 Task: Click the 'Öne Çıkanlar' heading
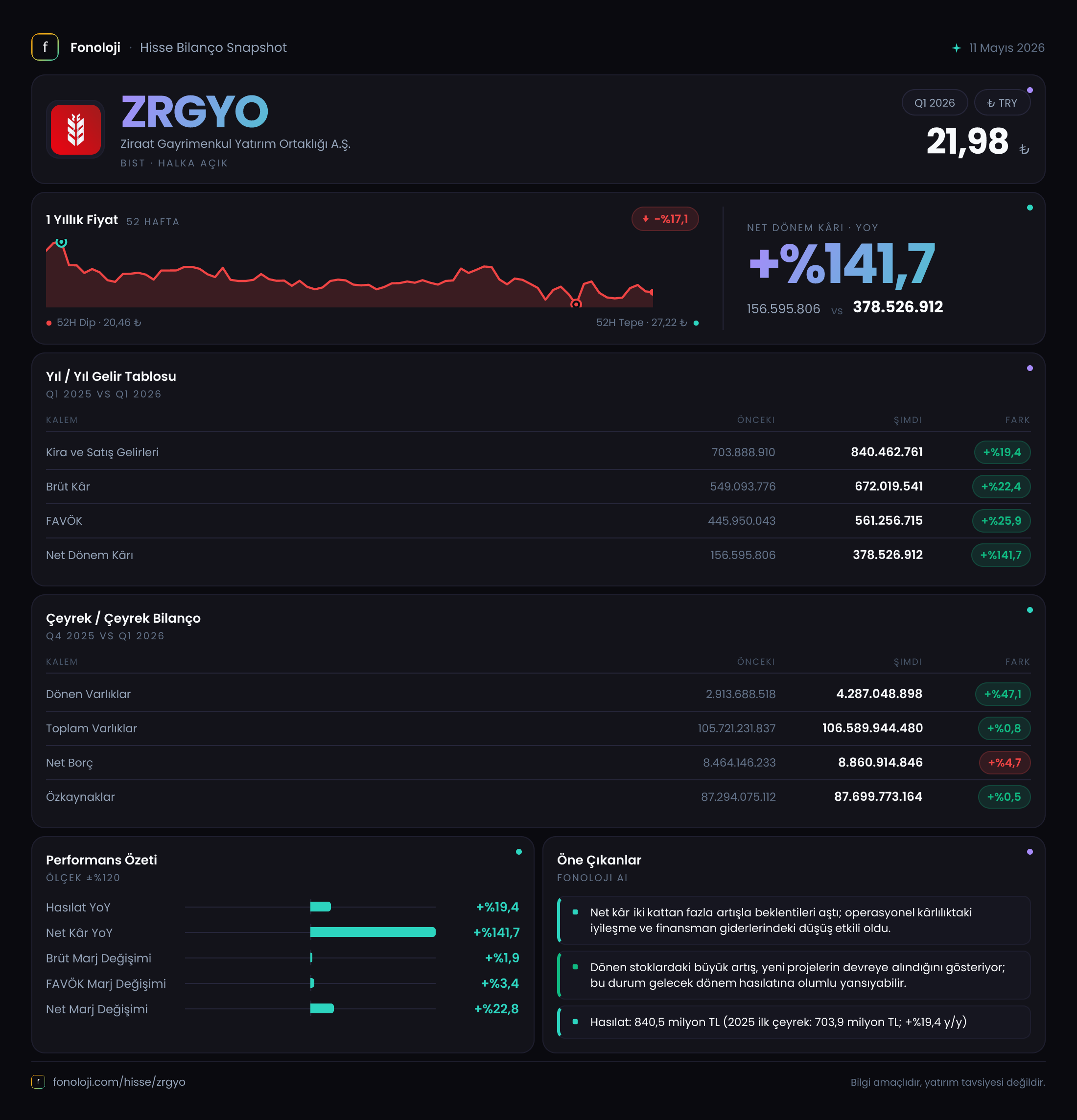click(599, 860)
